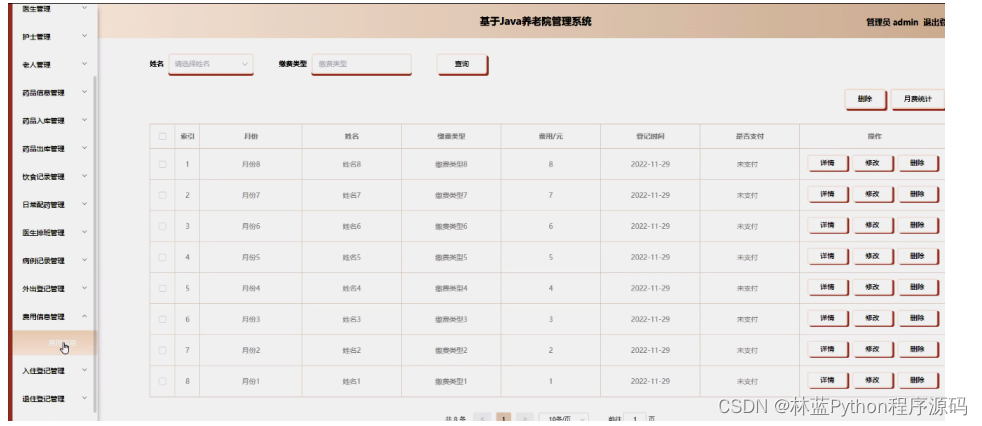View 详情 for row 姓名6

[x=827, y=226]
